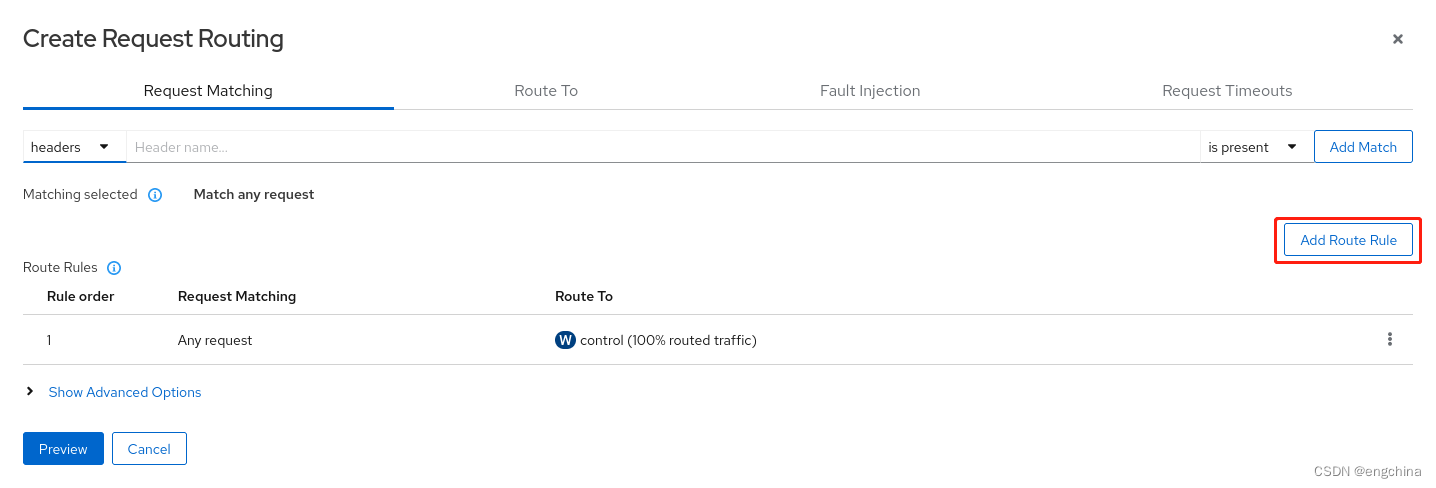Click the info icon next to Route Rules
1436x488 pixels.
point(114,268)
